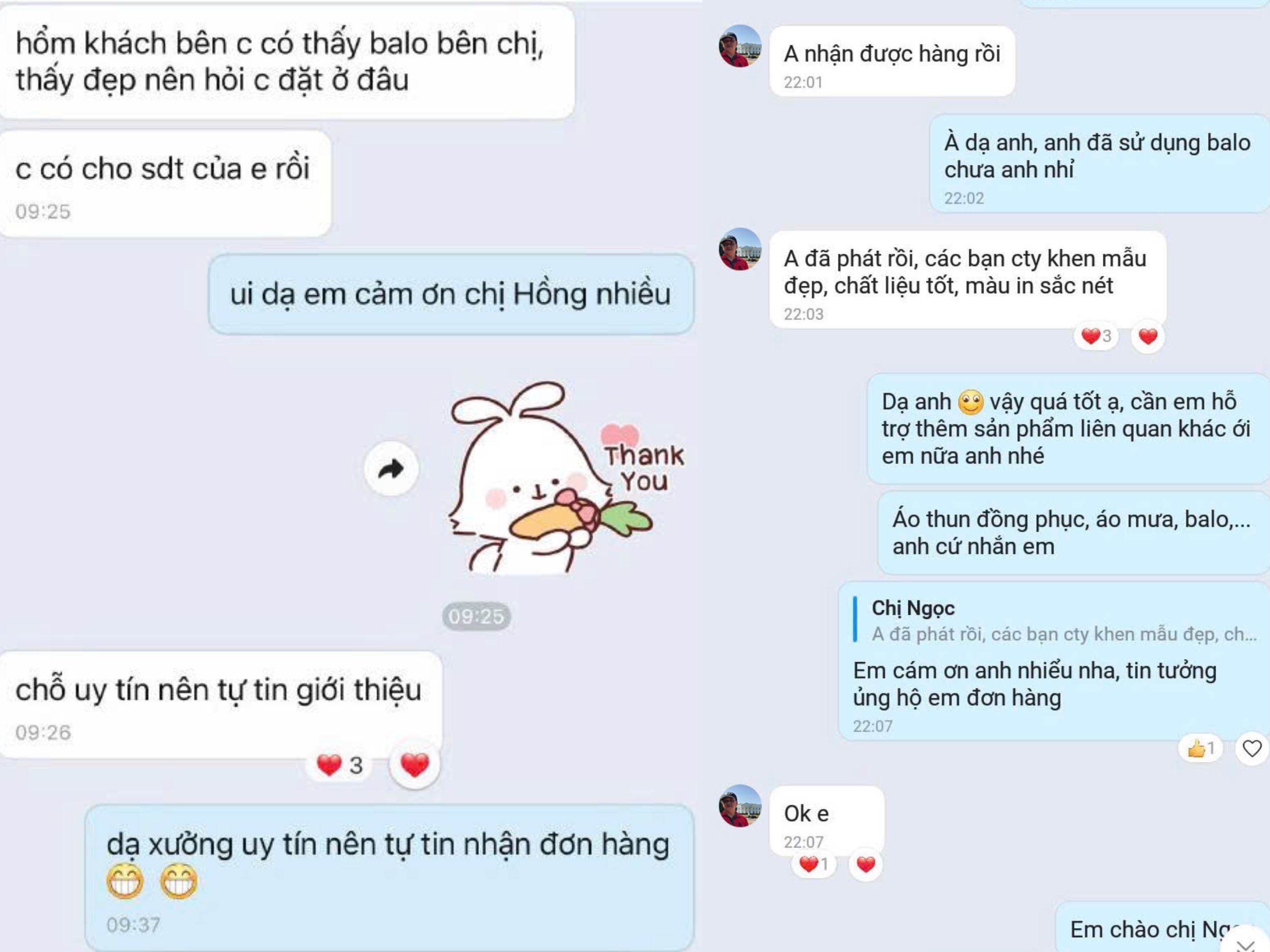Image resolution: width=1270 pixels, height=952 pixels.
Task: Select the 'dạ xưởng uy tín nên tự tin' message
Action: tap(389, 877)
